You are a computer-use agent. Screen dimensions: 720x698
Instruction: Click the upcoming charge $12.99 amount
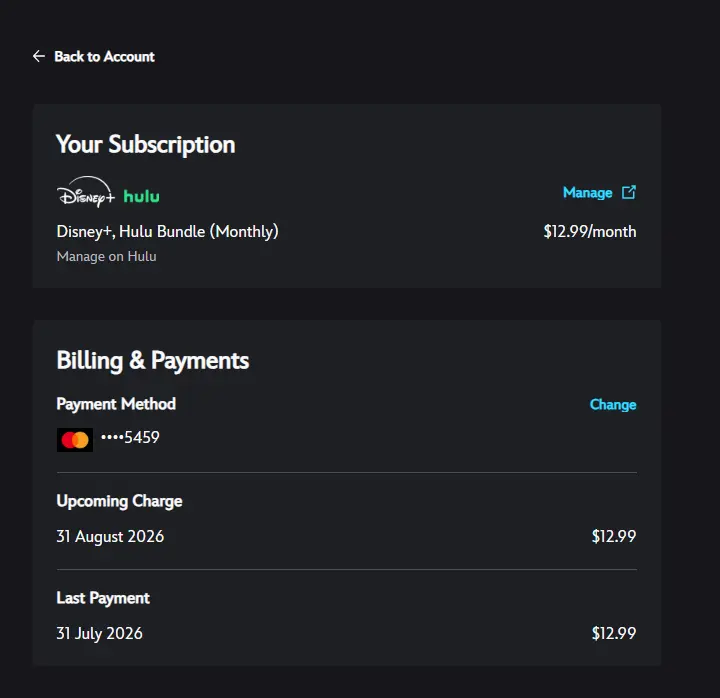pyautogui.click(x=613, y=536)
